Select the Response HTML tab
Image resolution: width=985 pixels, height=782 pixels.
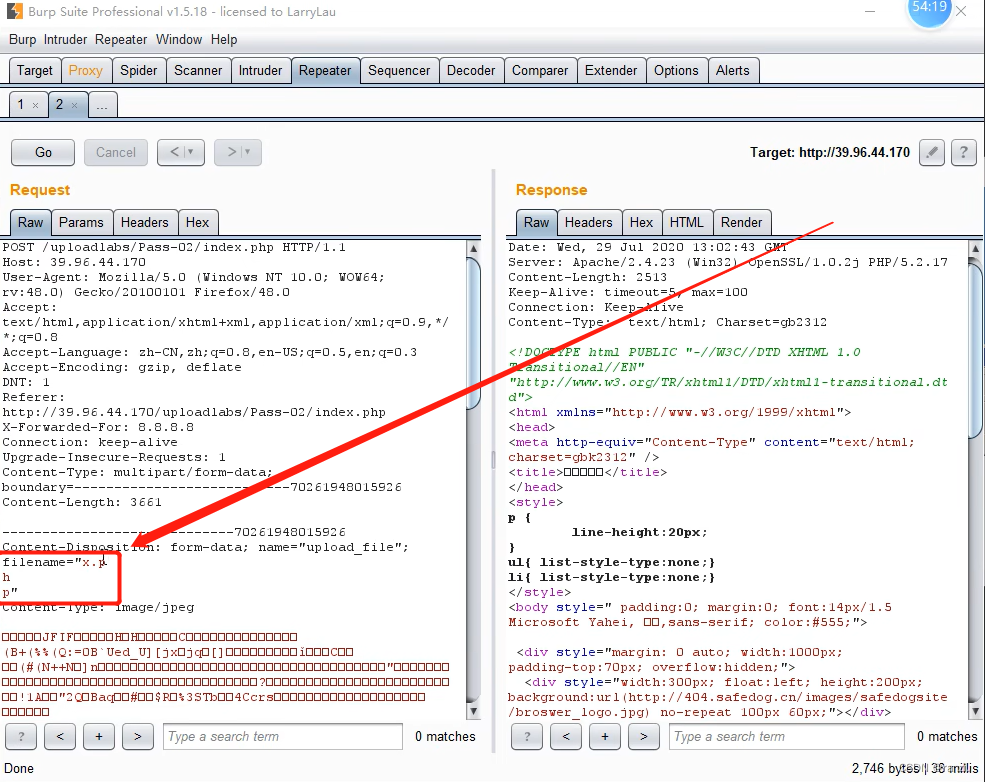687,222
